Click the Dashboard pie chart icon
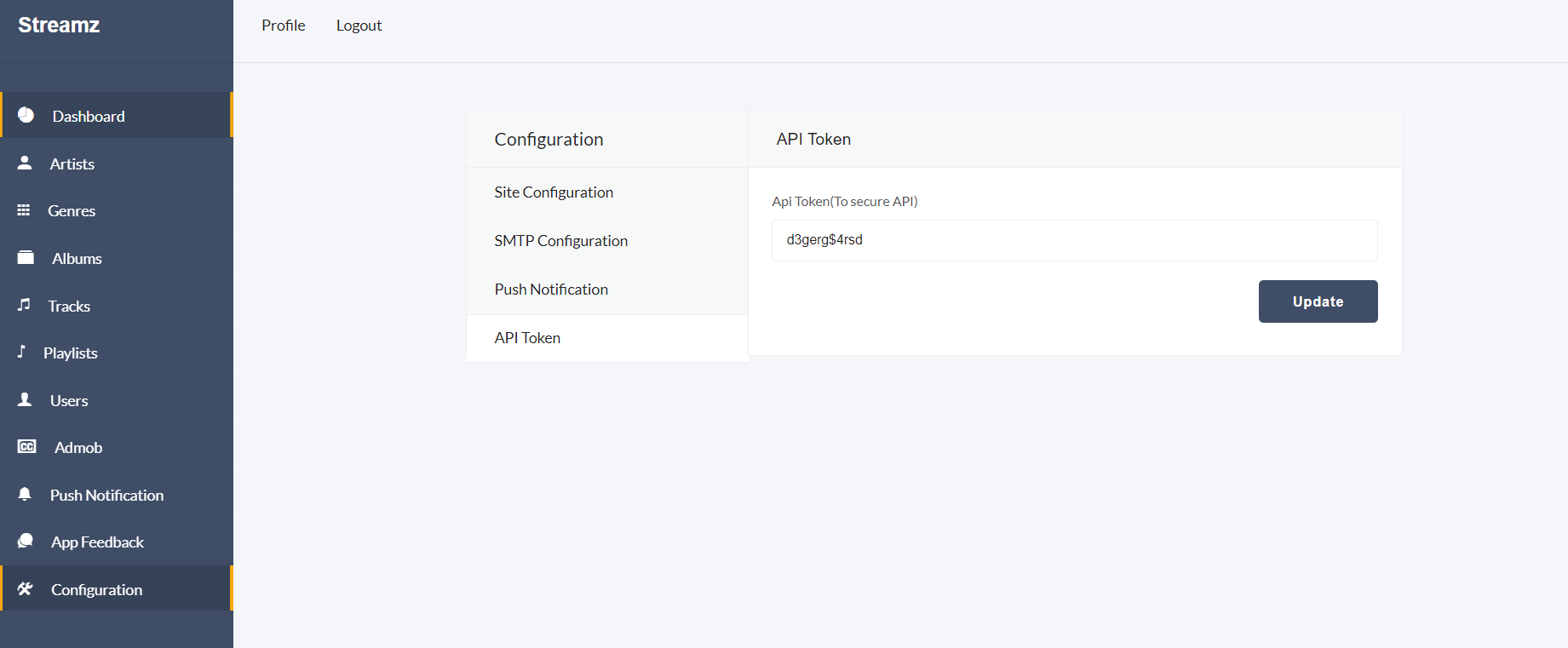The width and height of the screenshot is (1568, 648). (x=26, y=115)
